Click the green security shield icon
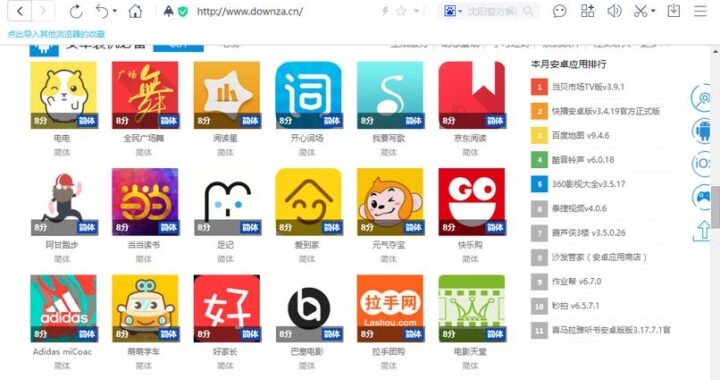The width and height of the screenshot is (720, 380). pos(183,11)
